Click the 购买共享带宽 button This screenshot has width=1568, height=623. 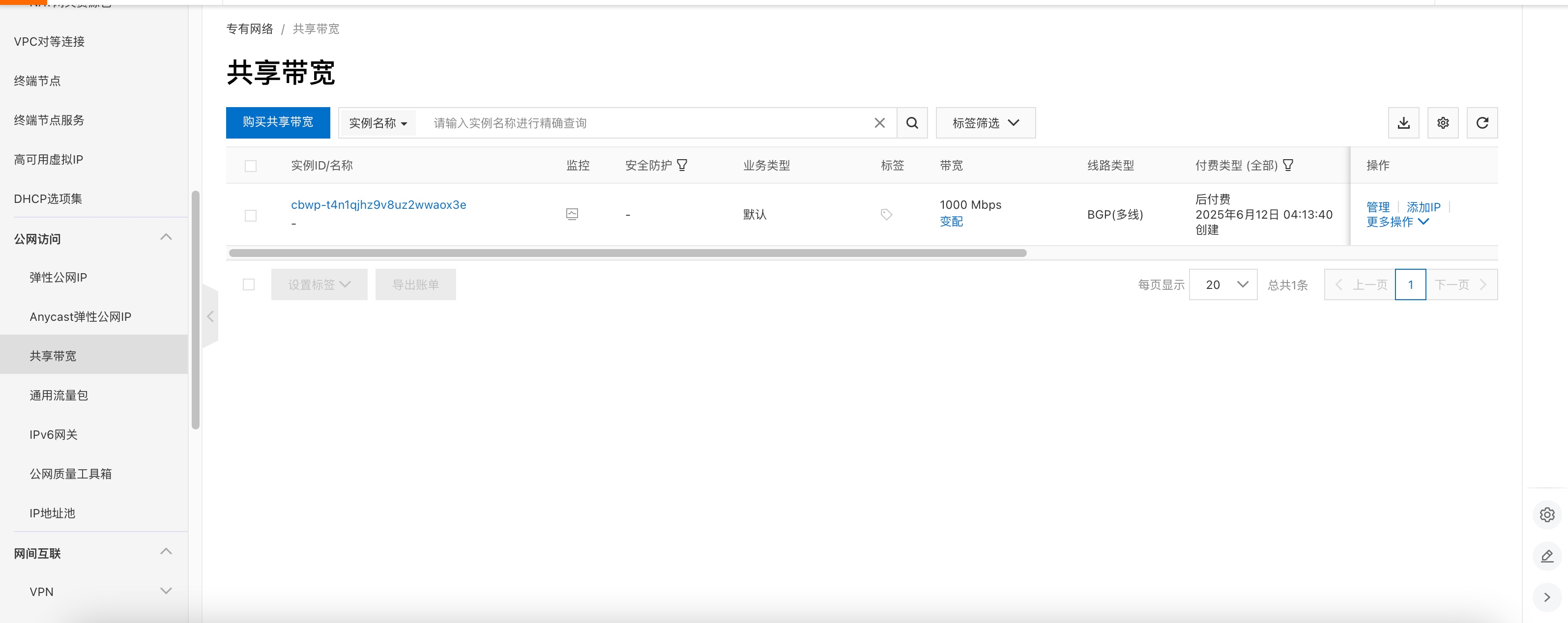pyautogui.click(x=278, y=122)
